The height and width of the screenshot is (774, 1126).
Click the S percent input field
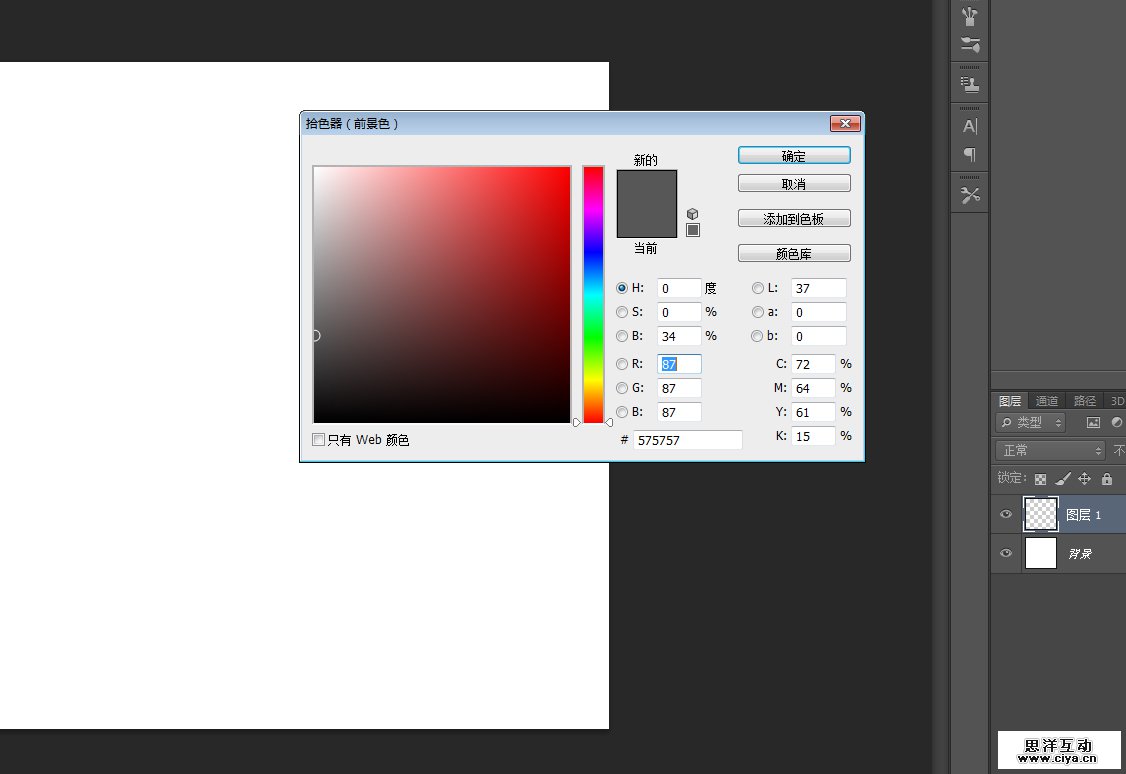click(679, 312)
